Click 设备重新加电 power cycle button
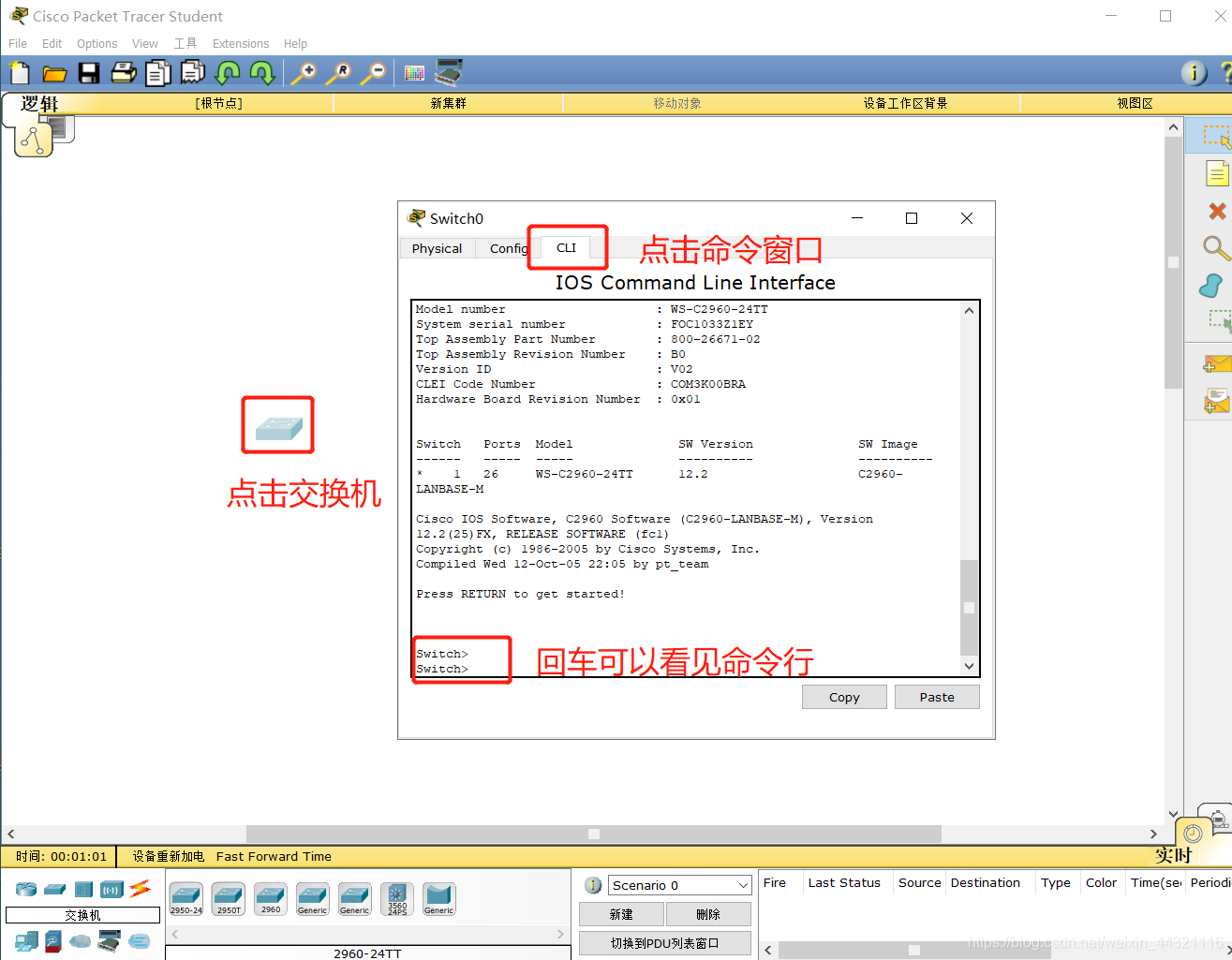 [x=168, y=856]
